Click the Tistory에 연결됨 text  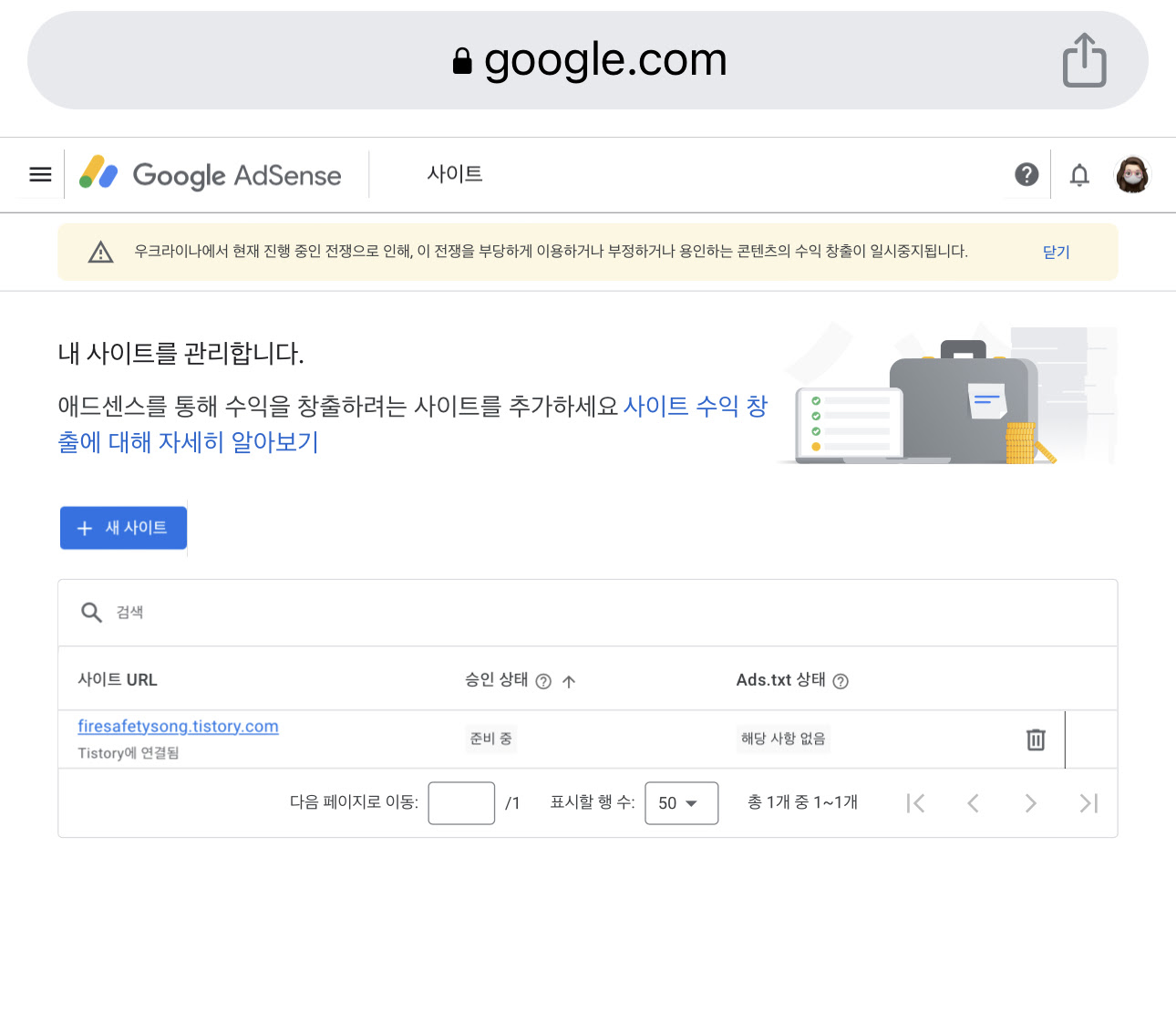pos(129,753)
